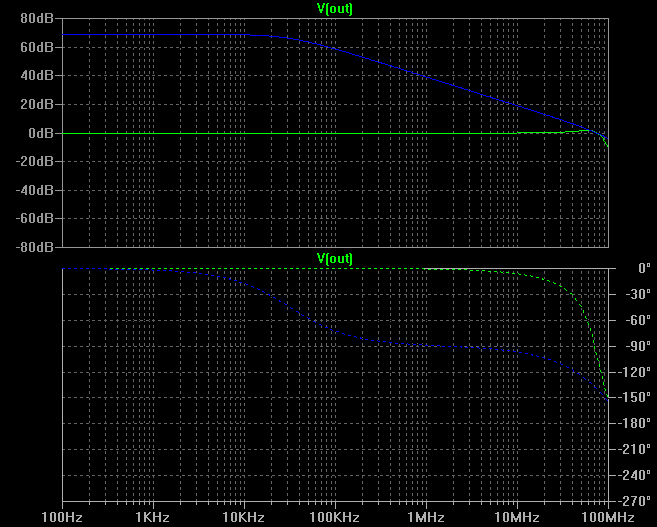Click the -210° phase axis label
657x527 pixels.
coord(634,450)
